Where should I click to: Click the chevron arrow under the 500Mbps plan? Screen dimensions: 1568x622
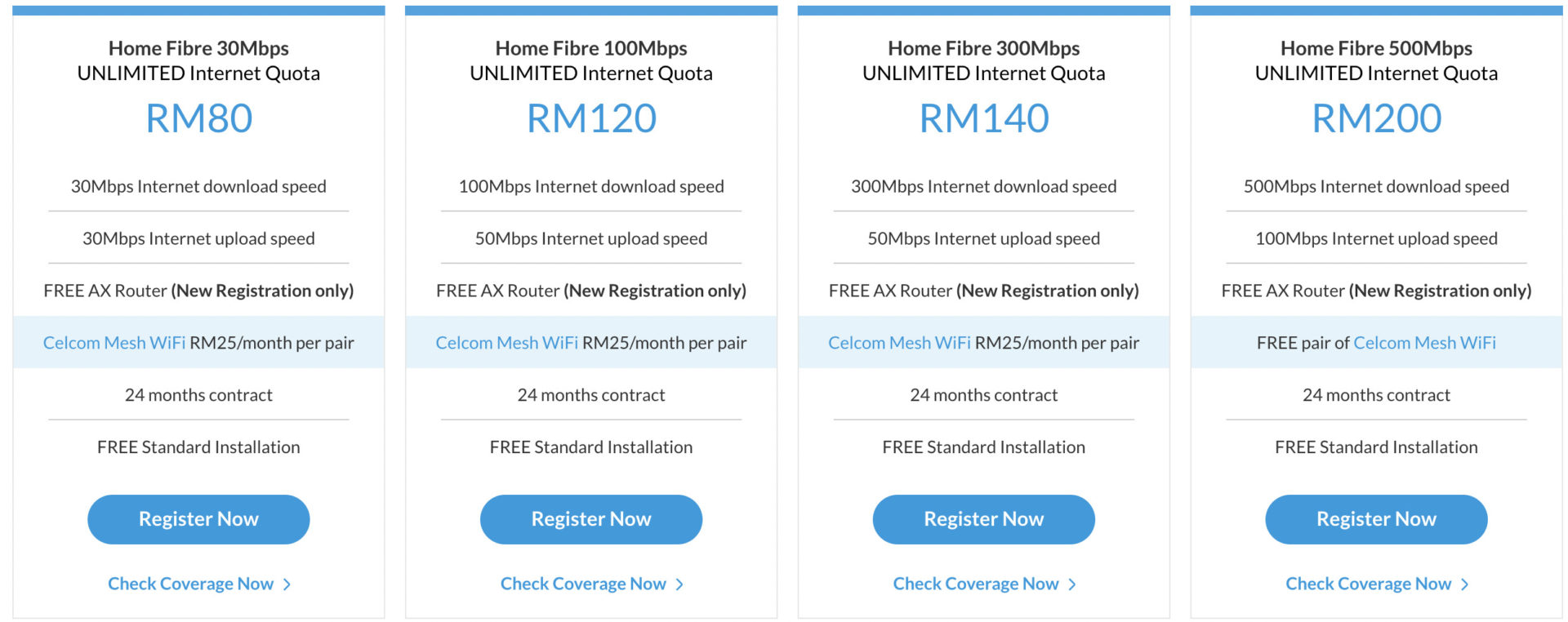point(1464,584)
